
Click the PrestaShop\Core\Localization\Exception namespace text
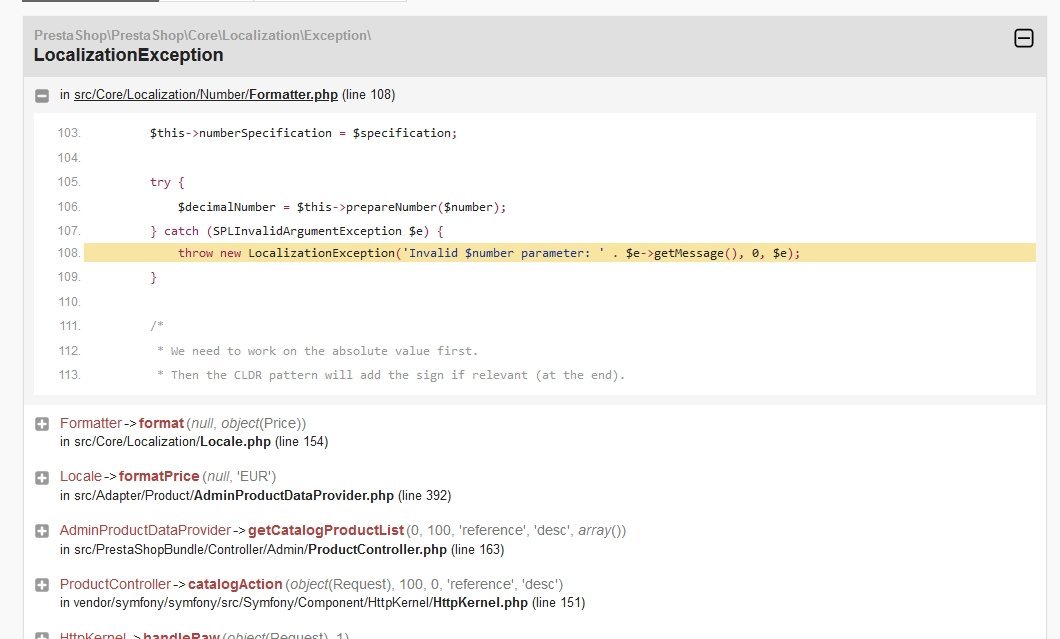pyautogui.click(x=202, y=35)
